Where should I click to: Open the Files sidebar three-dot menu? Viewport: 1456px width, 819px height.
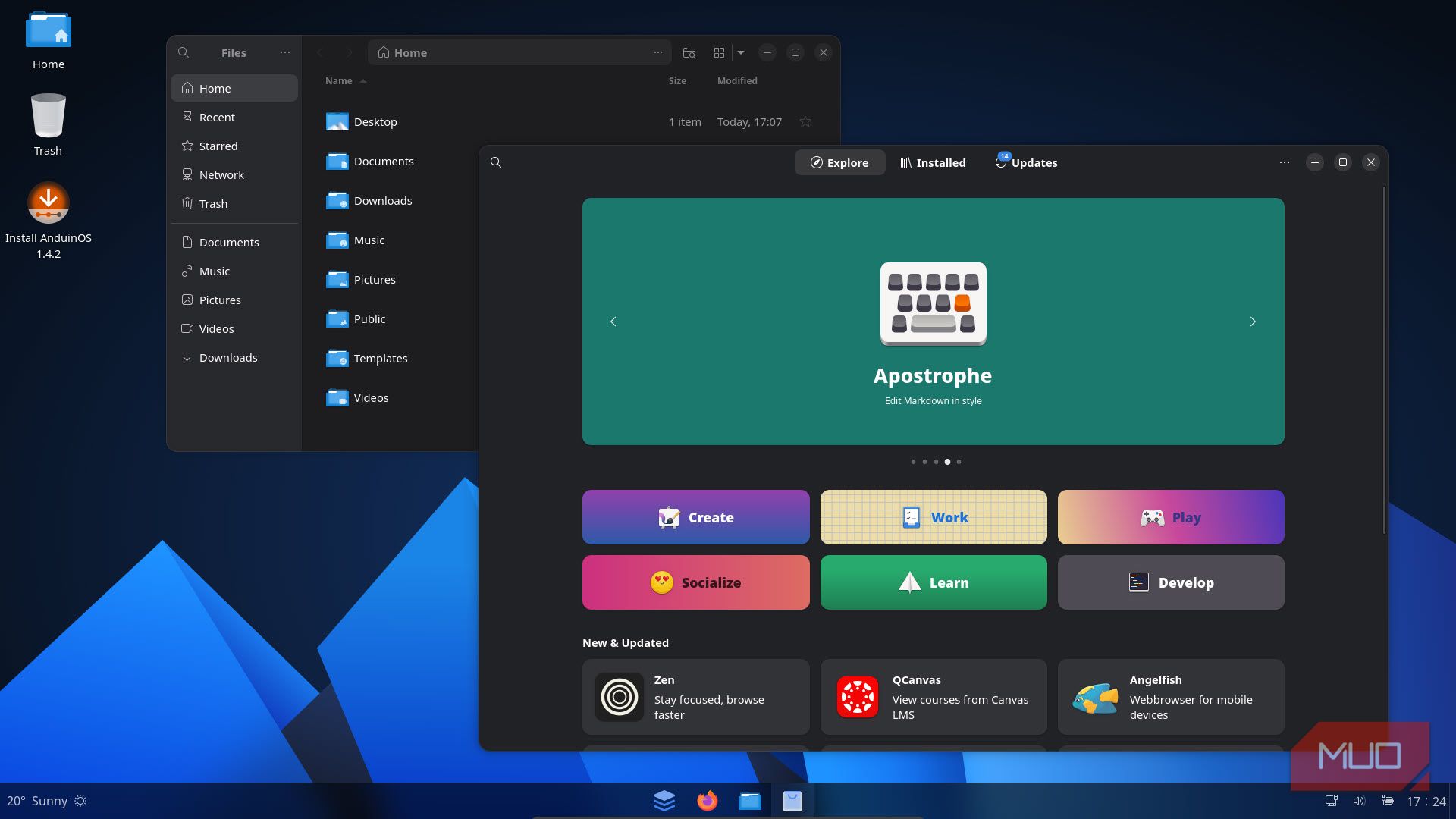click(x=285, y=52)
